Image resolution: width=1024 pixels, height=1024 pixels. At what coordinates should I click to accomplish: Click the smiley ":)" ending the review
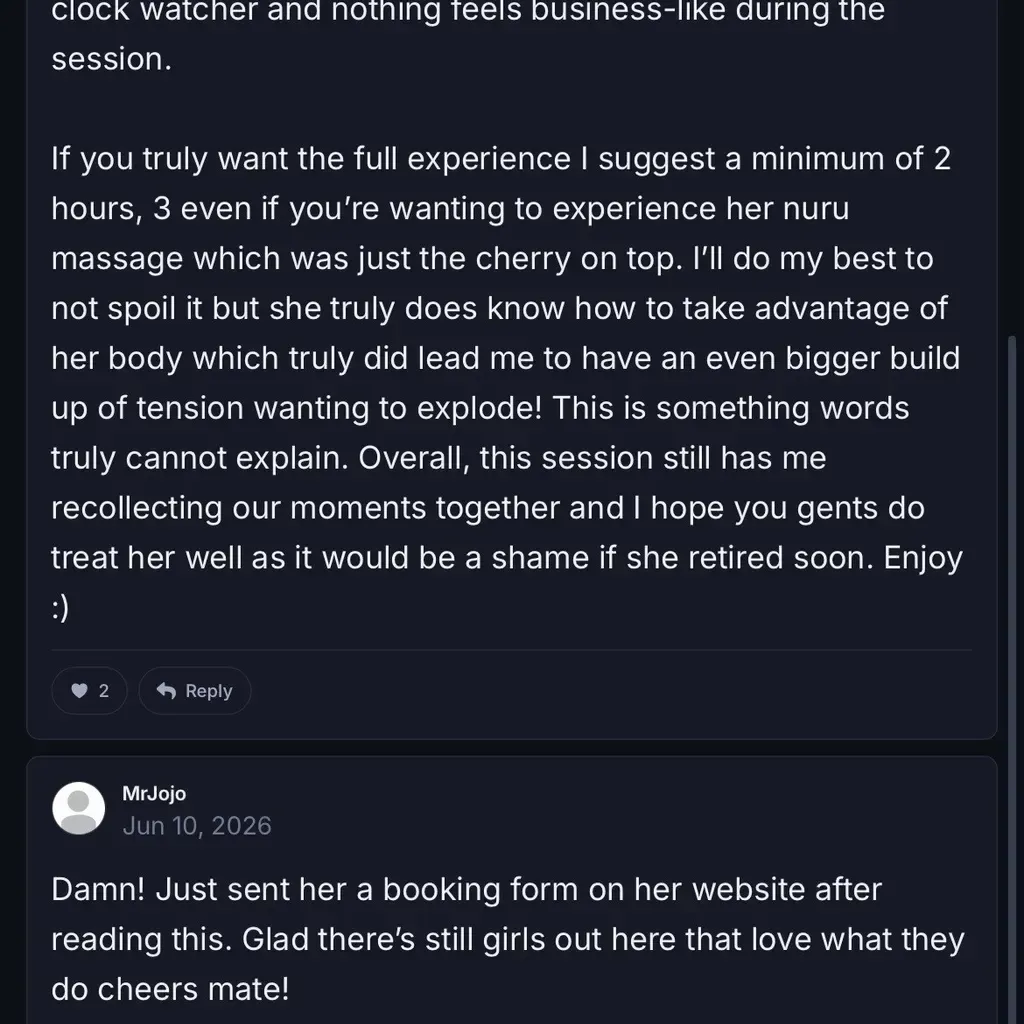pyautogui.click(x=59, y=607)
